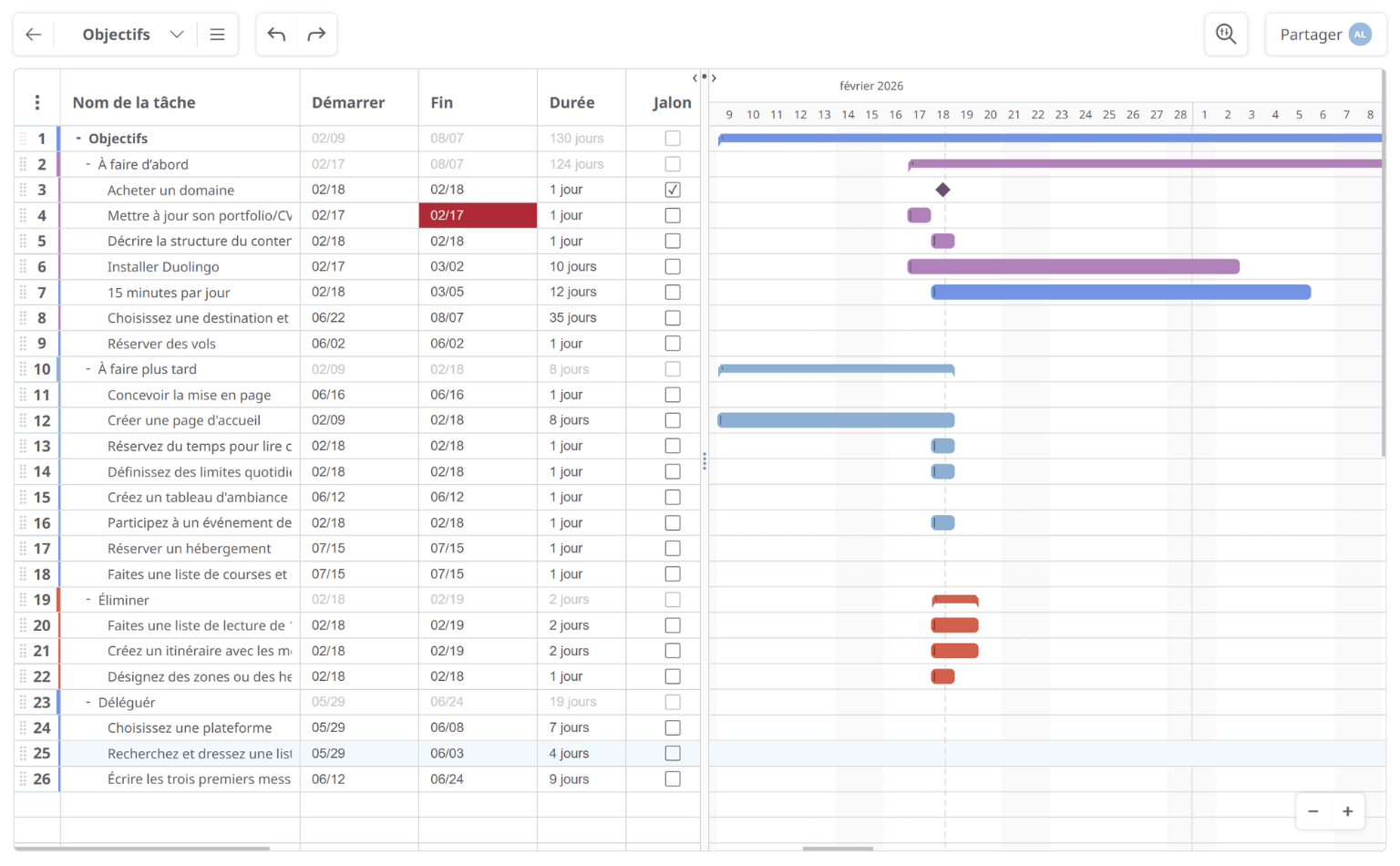
Task: Click the Partager button
Action: [x=1313, y=34]
